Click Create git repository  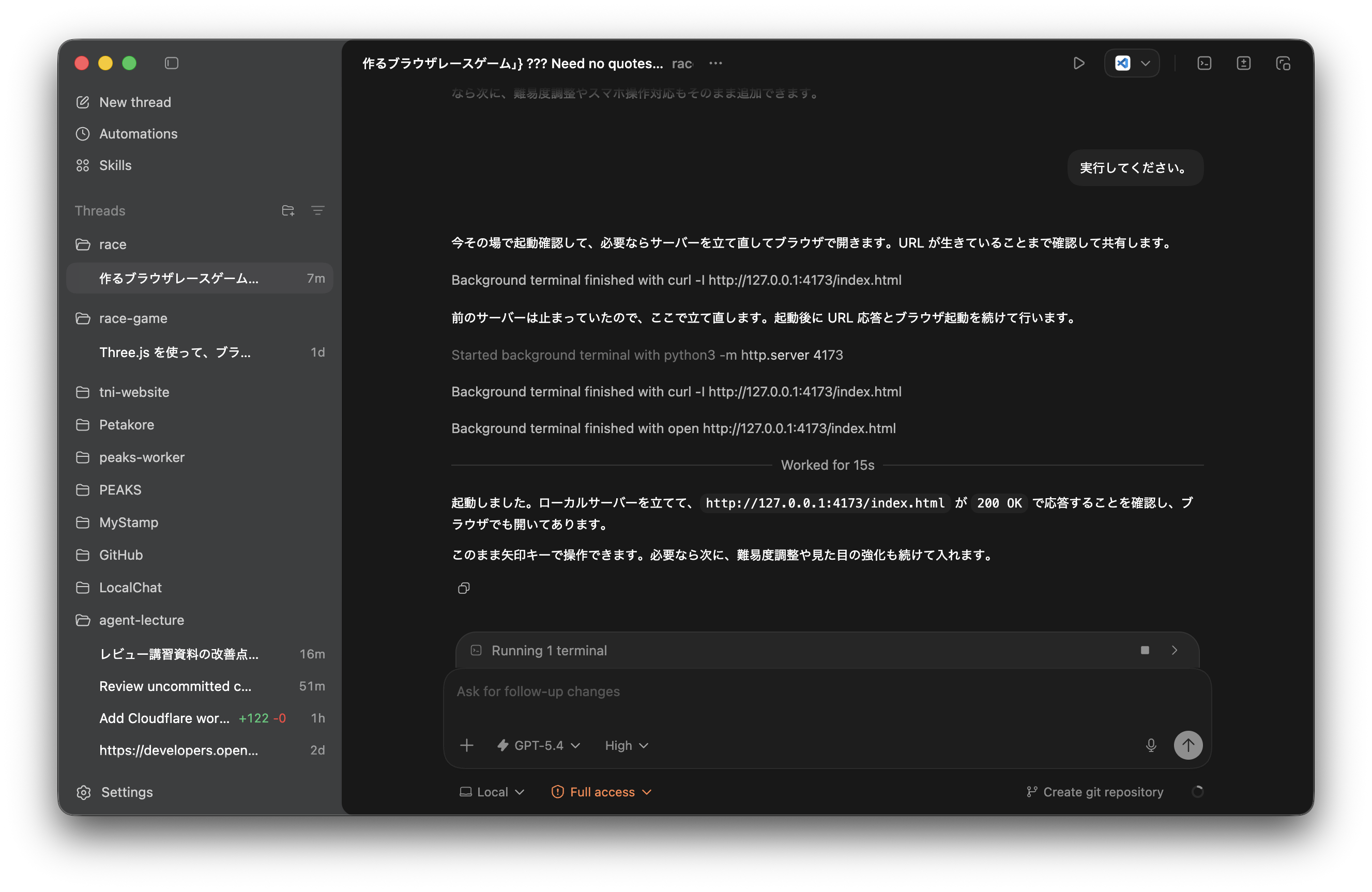tap(1095, 792)
